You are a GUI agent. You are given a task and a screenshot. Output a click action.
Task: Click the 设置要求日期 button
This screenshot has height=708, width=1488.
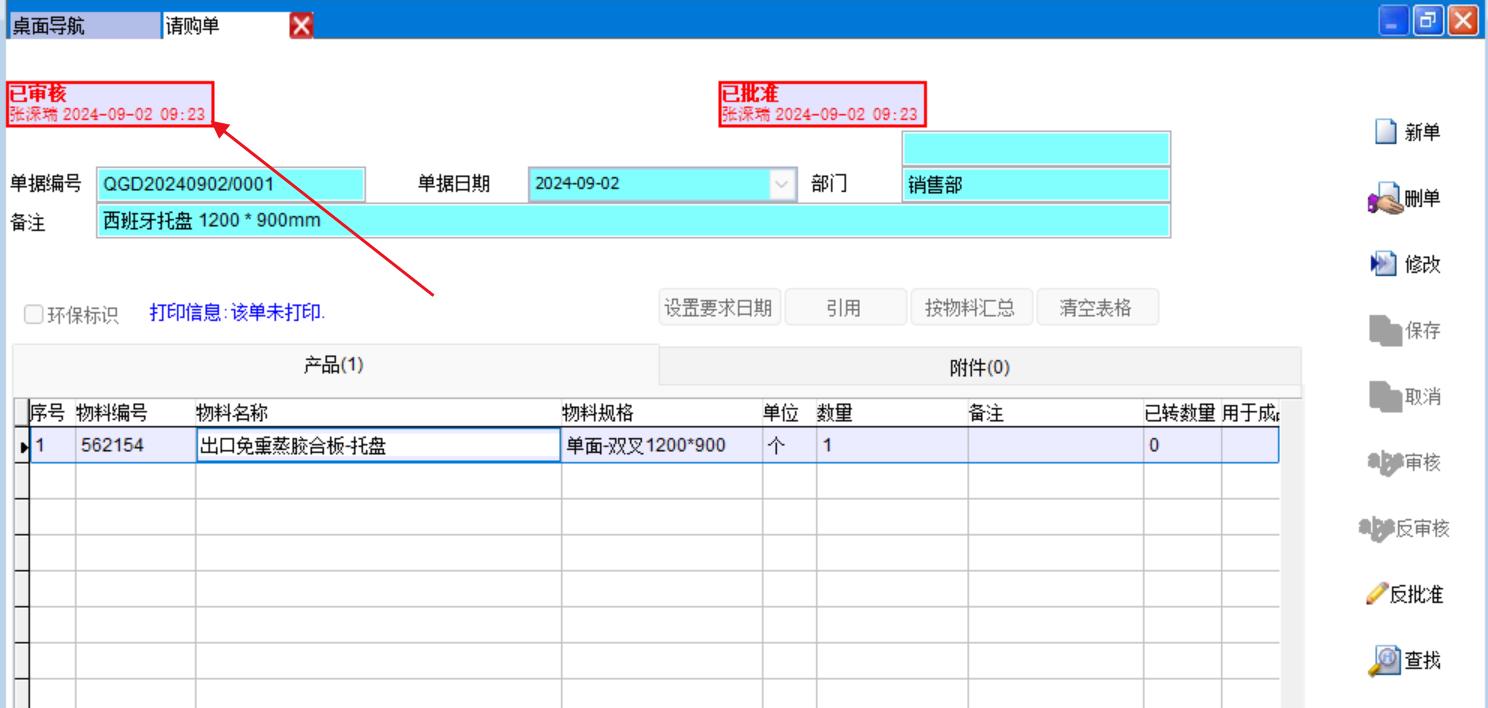point(718,308)
